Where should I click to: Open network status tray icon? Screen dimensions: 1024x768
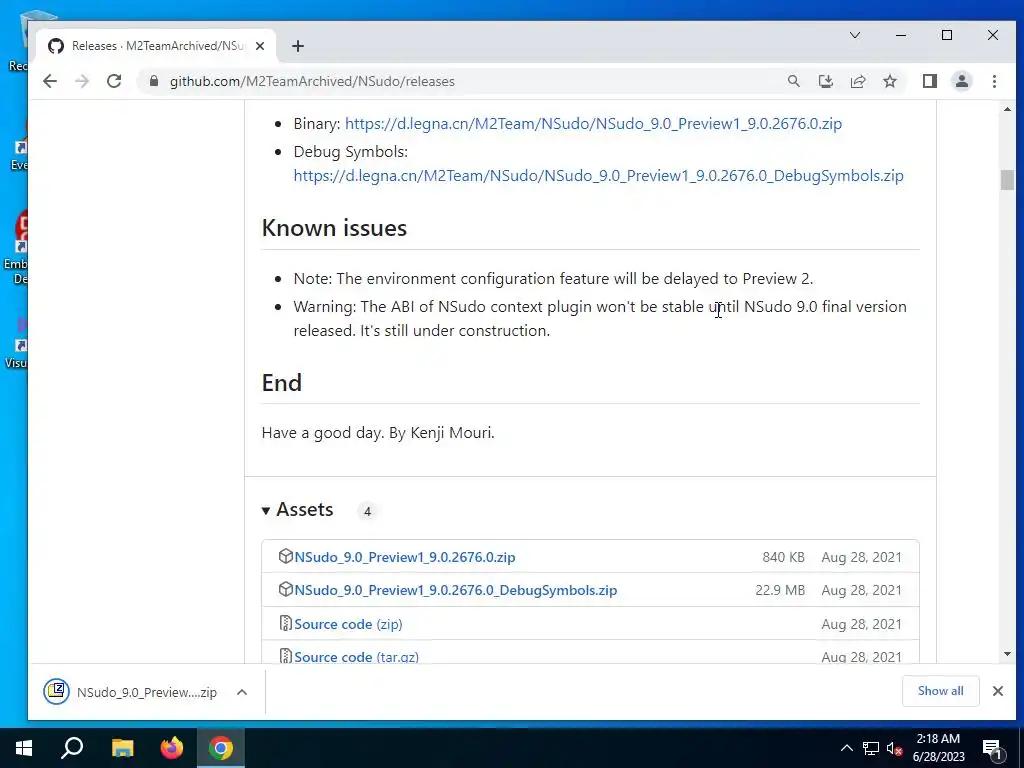(871, 748)
